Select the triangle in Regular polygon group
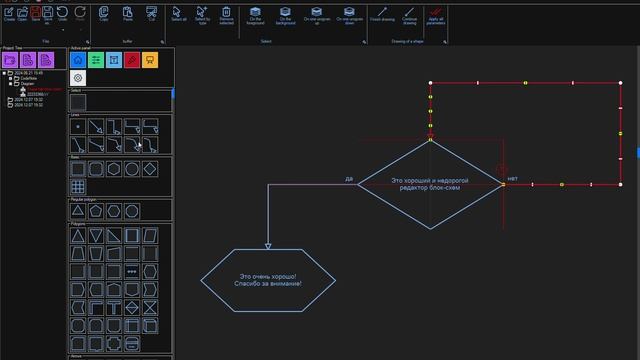The image size is (640, 360). [78, 211]
